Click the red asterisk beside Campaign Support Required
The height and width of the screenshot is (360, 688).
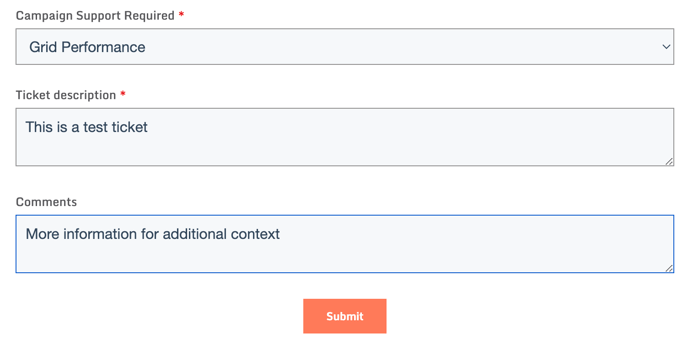click(181, 14)
